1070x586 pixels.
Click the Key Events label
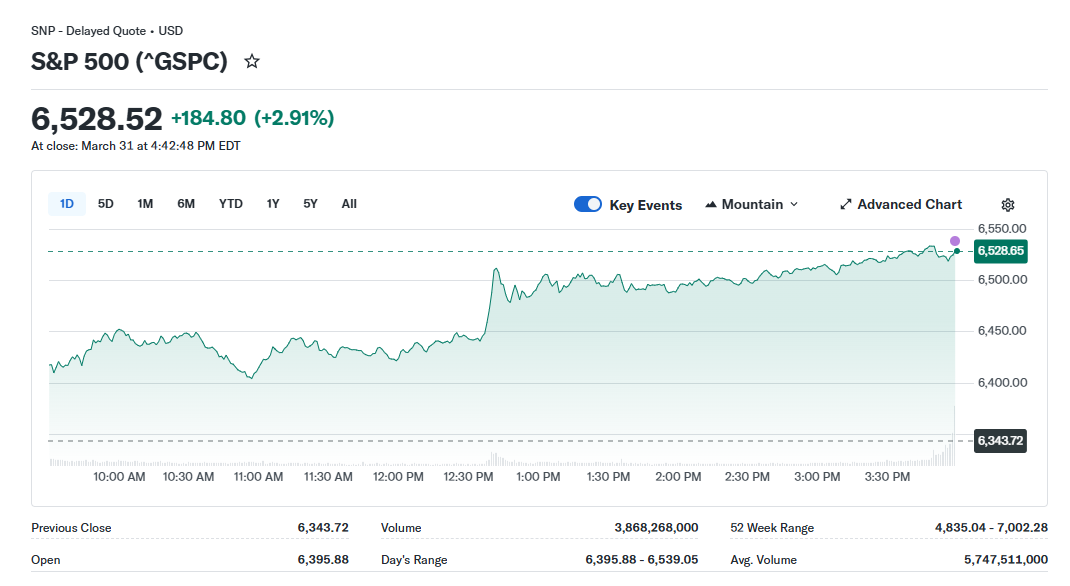coord(646,205)
